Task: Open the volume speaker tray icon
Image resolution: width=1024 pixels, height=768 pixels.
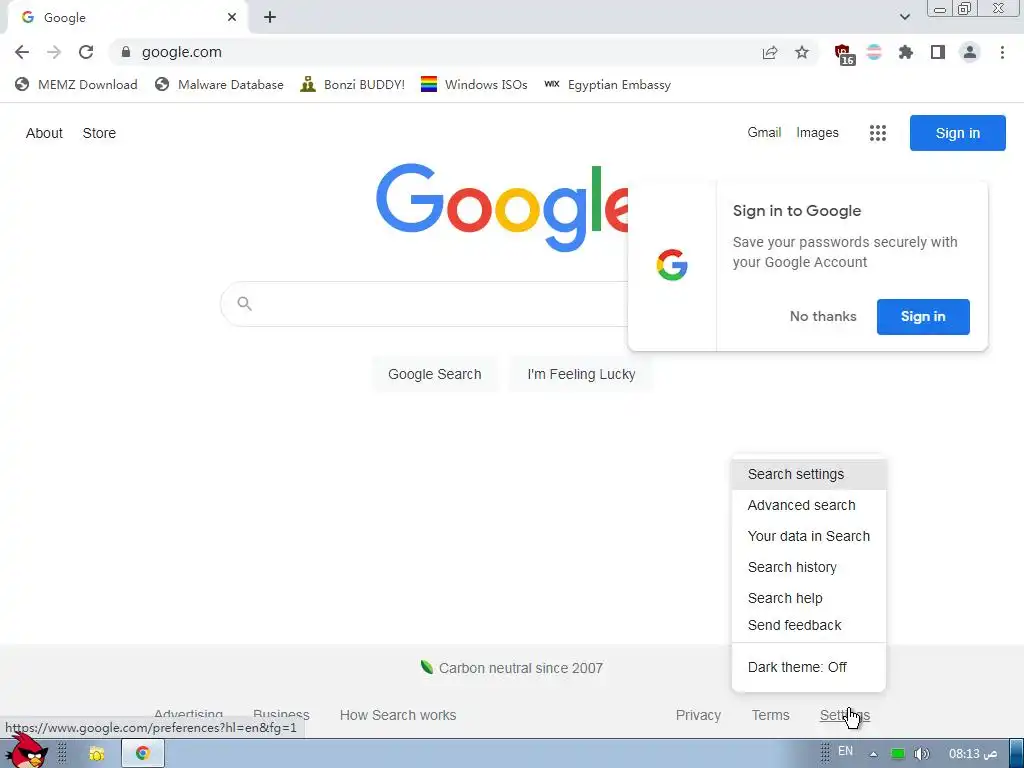Action: tap(921, 754)
